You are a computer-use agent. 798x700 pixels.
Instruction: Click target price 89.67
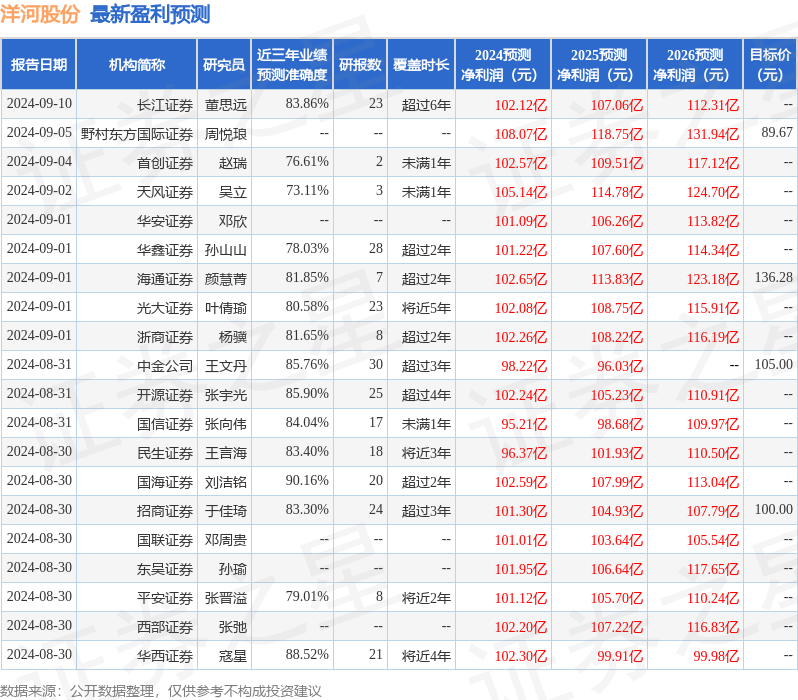(777, 132)
